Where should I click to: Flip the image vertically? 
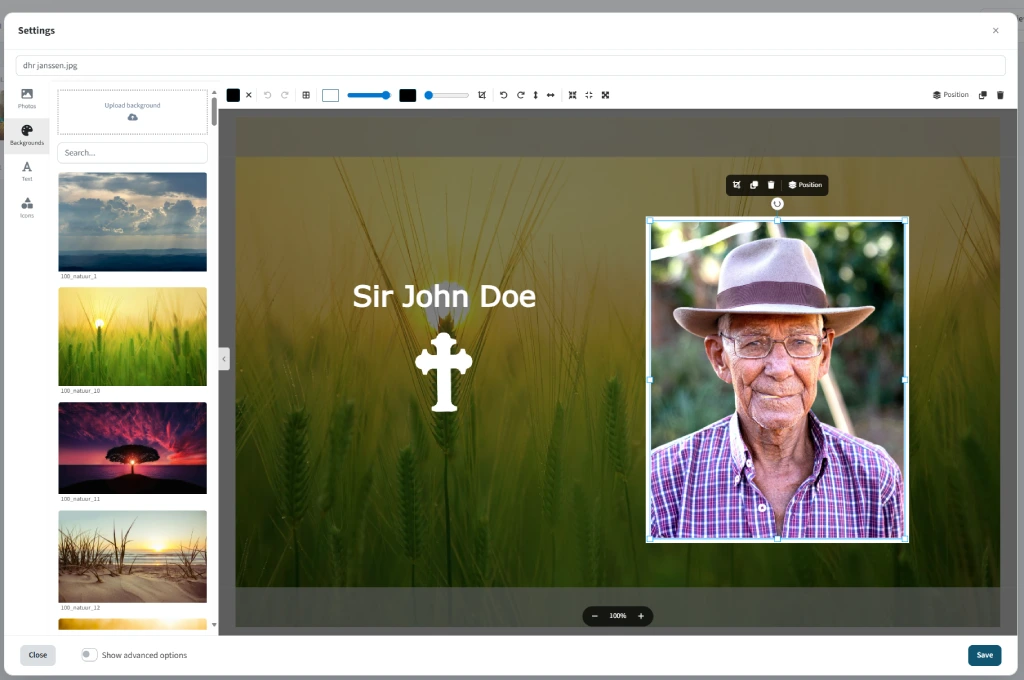(536, 95)
